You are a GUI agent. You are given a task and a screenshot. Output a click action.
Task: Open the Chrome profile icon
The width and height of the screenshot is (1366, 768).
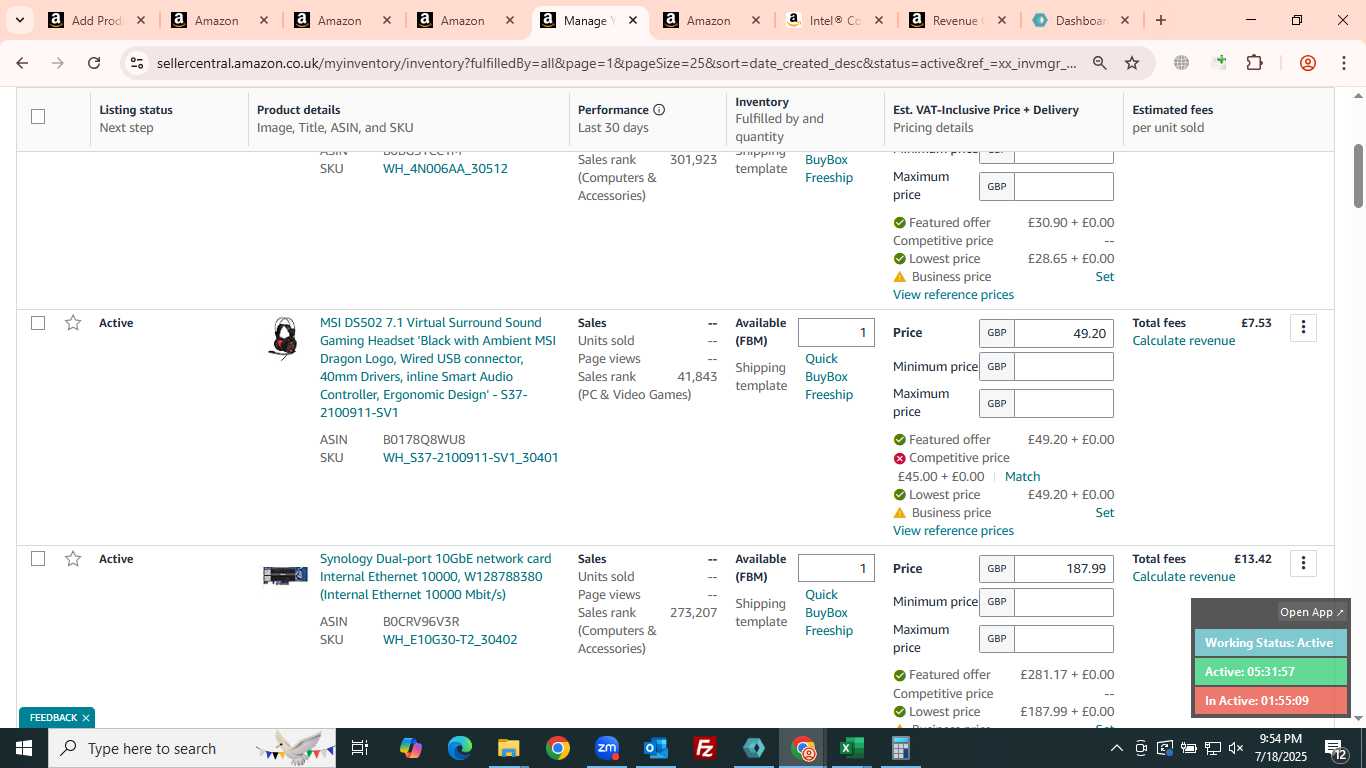tap(1307, 63)
